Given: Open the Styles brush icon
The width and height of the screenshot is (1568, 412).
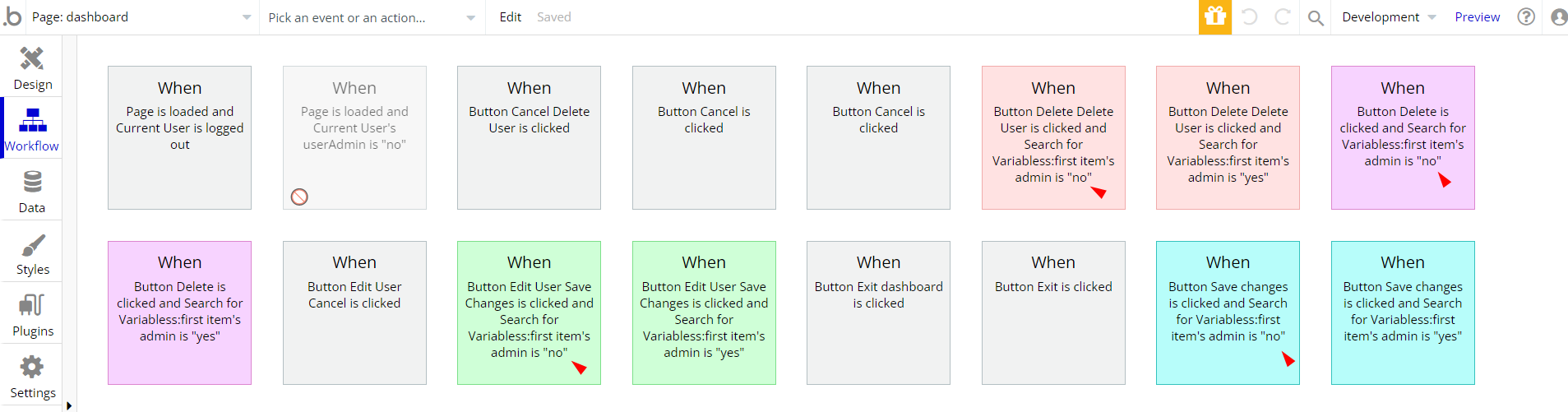Looking at the screenshot, I should [x=32, y=244].
